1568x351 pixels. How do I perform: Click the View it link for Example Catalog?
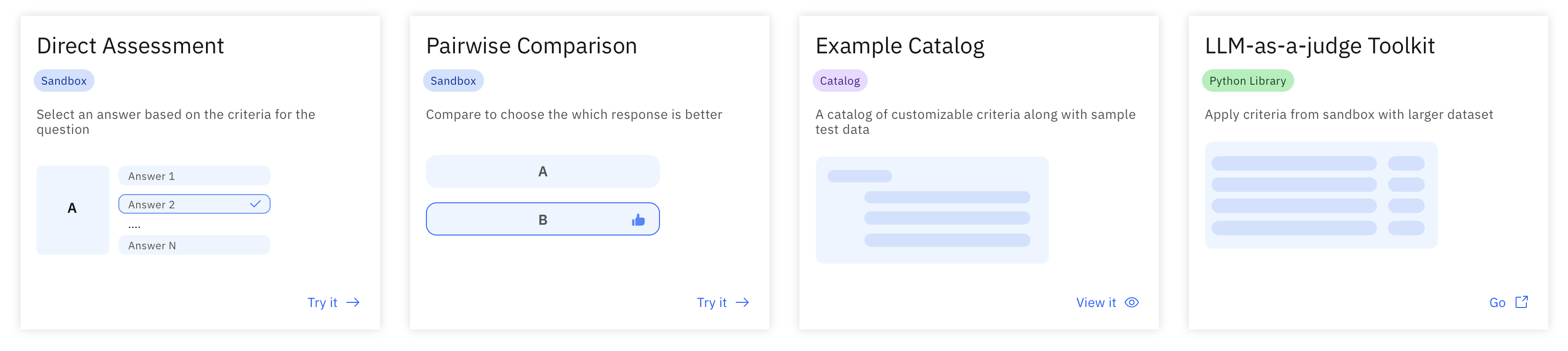[x=1096, y=302]
